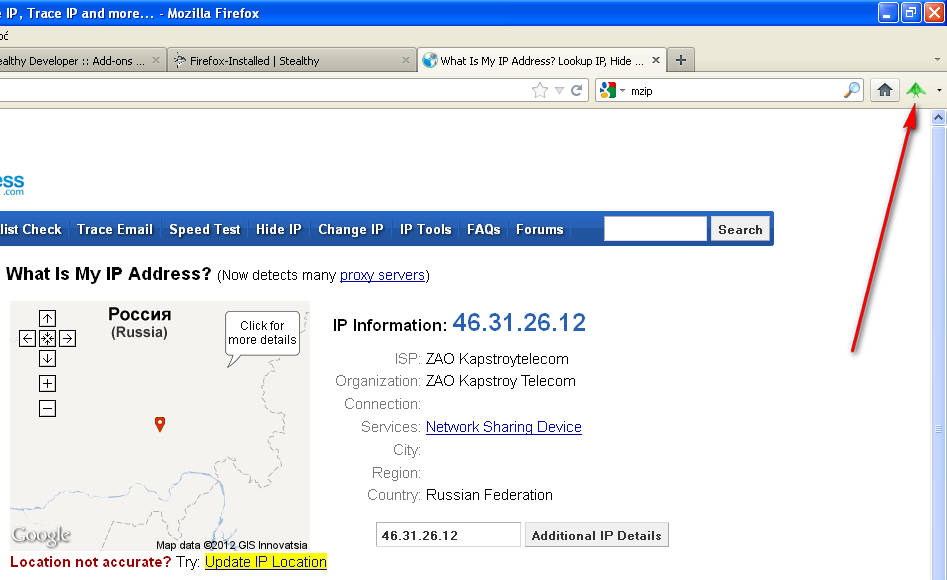Open the Blacklist Check menu item
This screenshot has width=947, height=580.
pyautogui.click(x=31, y=230)
